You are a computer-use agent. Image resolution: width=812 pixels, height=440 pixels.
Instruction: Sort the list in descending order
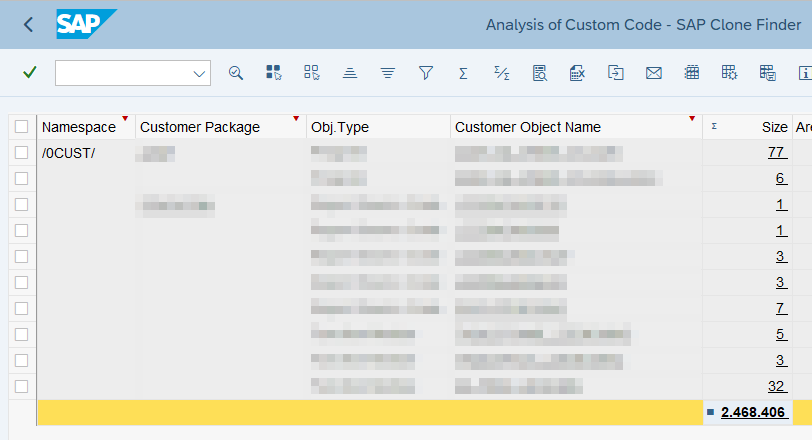click(387, 72)
